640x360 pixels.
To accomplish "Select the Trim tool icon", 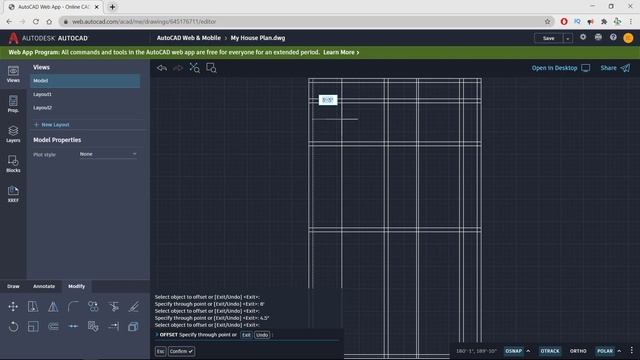I will tap(113, 307).
